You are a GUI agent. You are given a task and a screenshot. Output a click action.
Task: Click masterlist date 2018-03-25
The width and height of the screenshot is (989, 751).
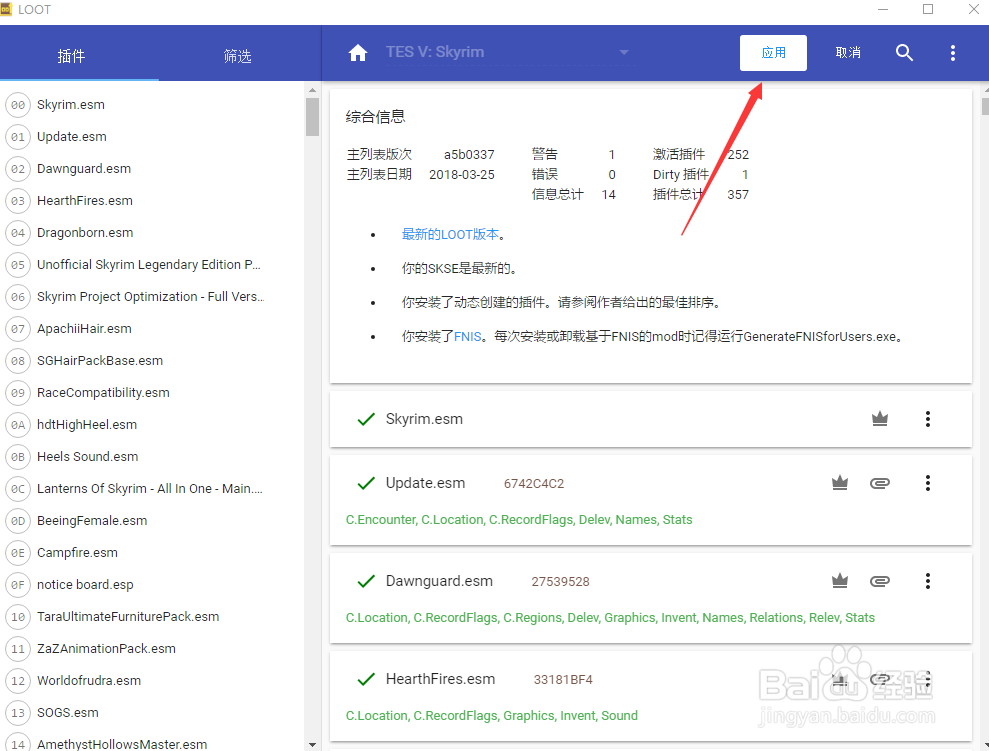[462, 175]
